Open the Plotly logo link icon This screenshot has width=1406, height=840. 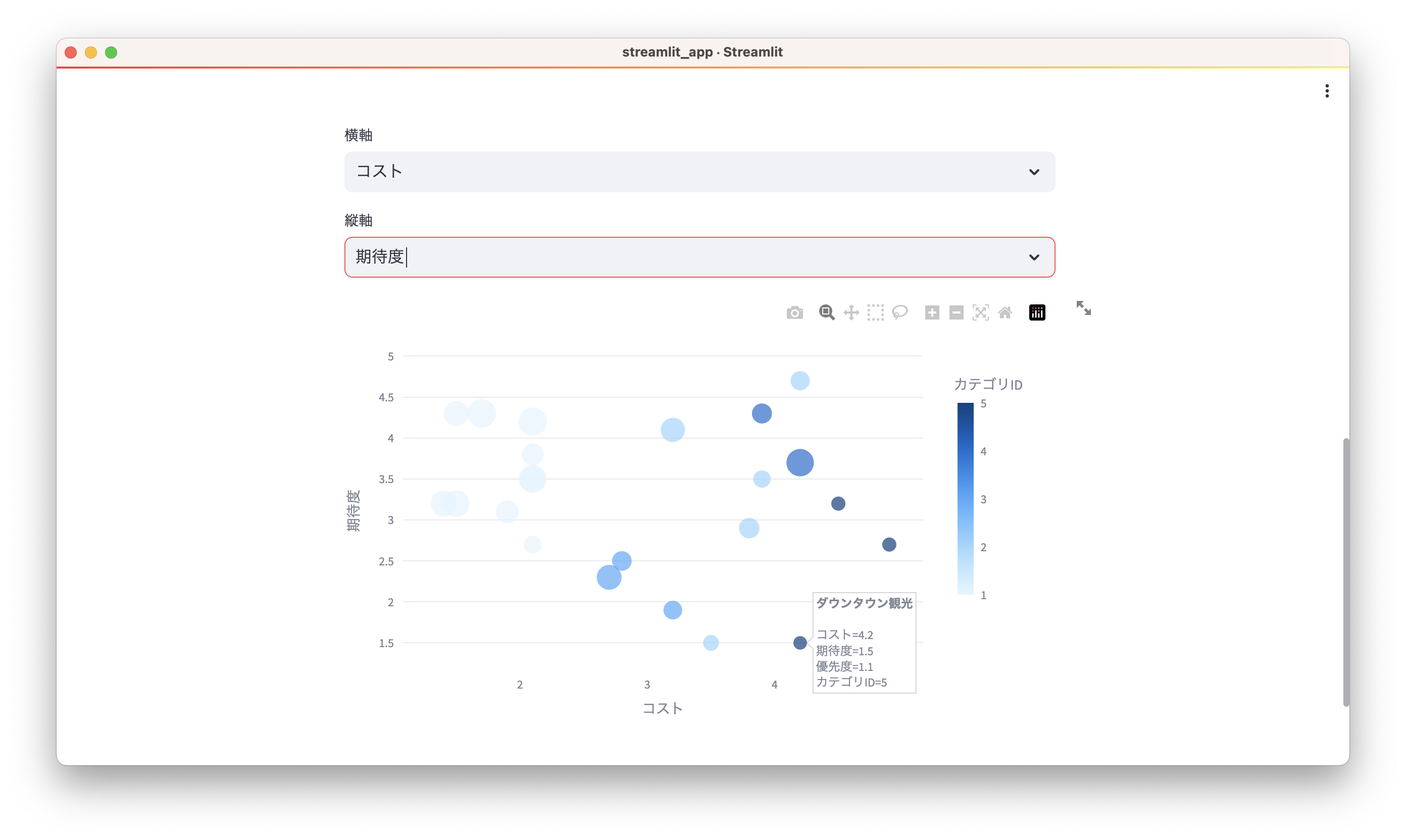(x=1037, y=312)
